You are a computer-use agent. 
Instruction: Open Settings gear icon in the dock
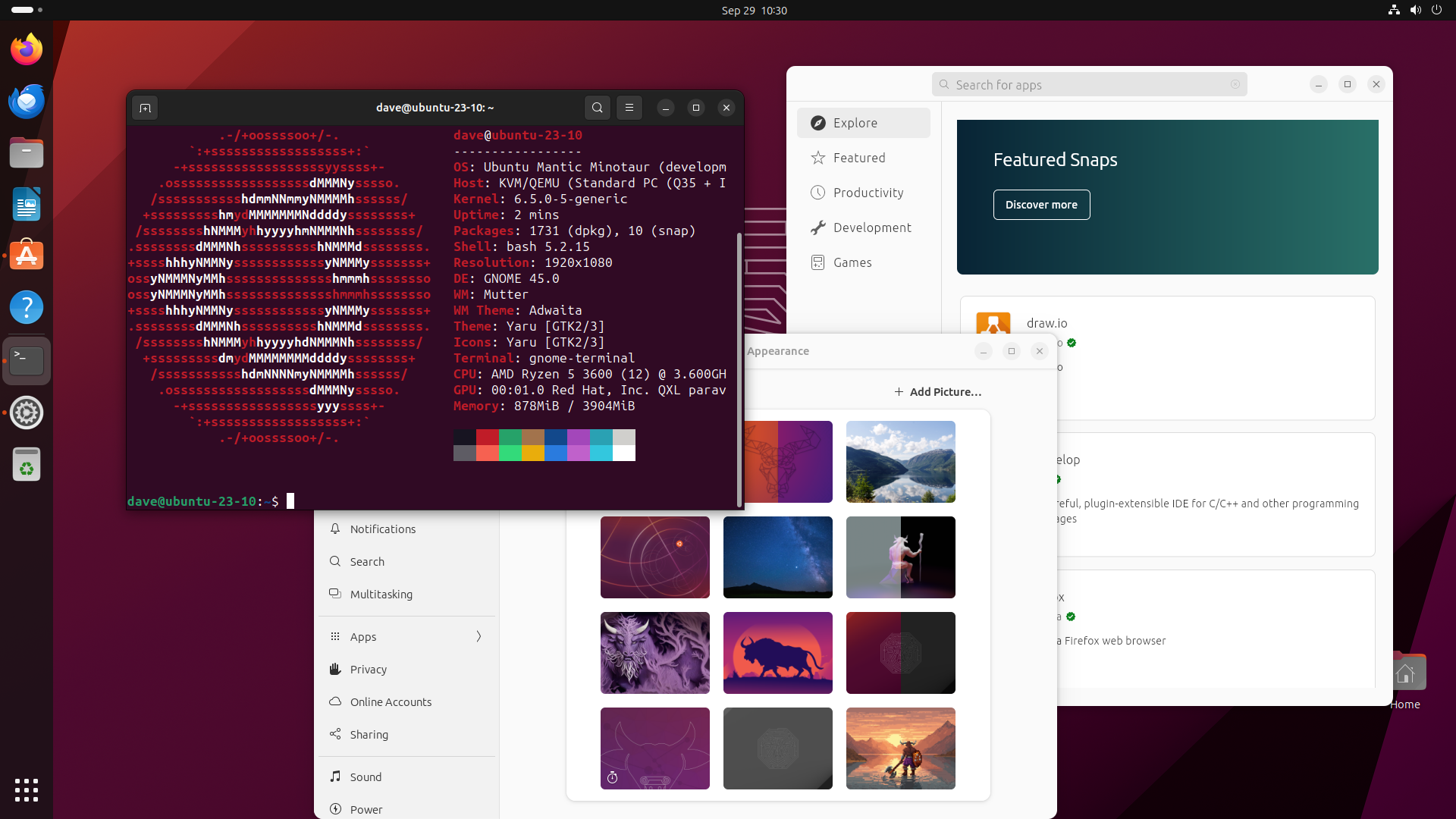click(x=27, y=413)
